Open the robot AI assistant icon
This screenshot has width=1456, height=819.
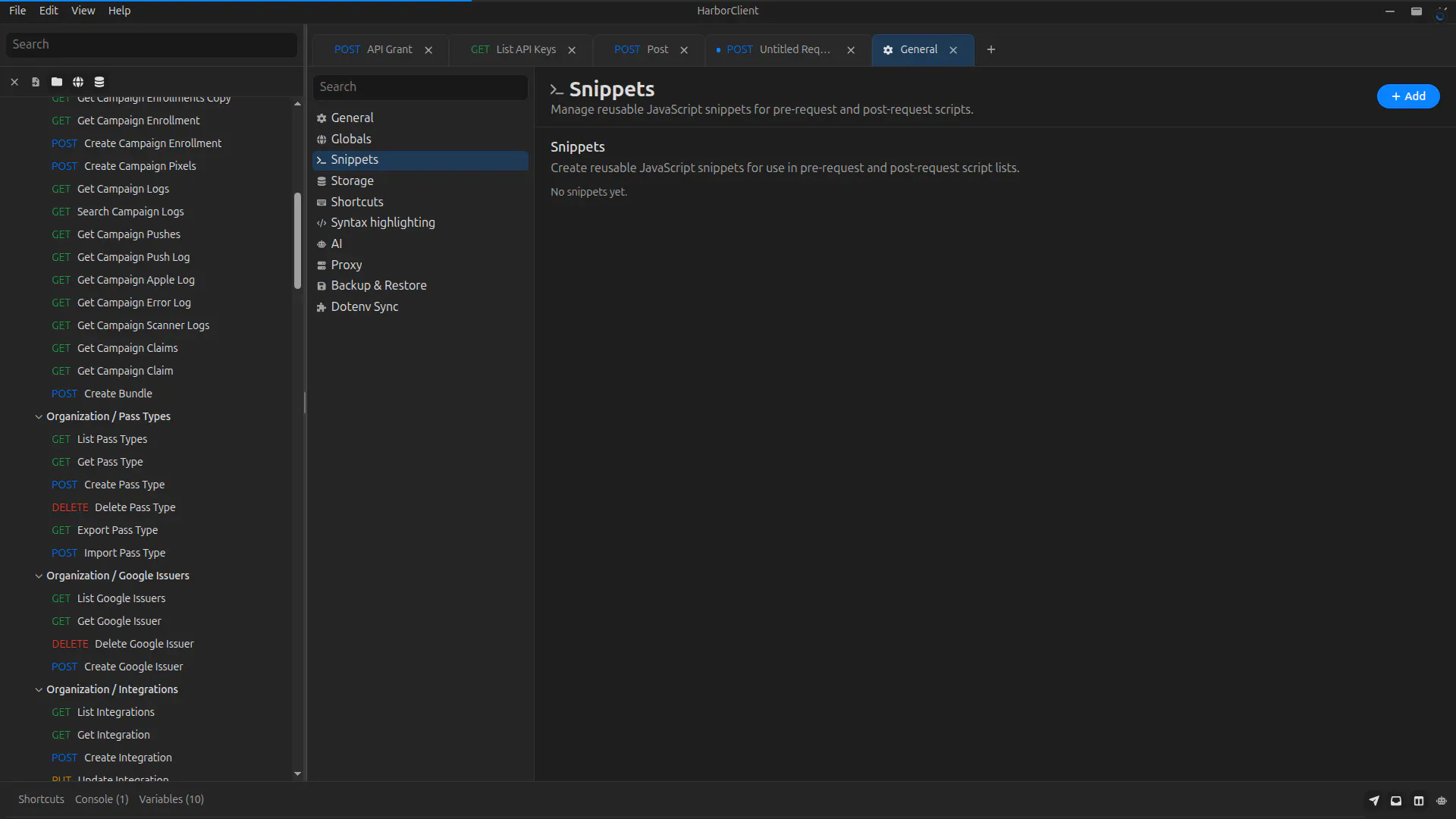coord(1442,800)
